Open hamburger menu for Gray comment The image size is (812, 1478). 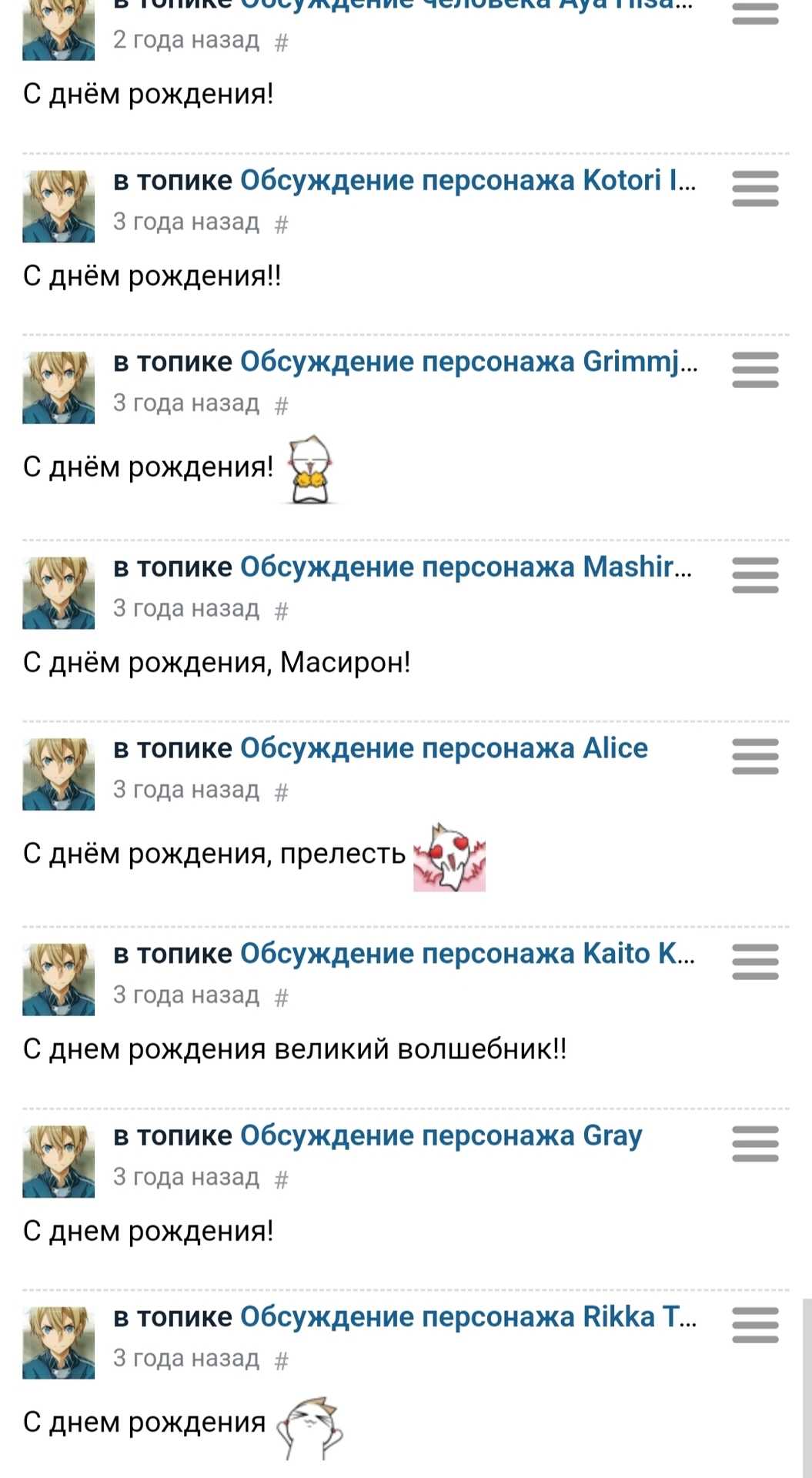[755, 1143]
